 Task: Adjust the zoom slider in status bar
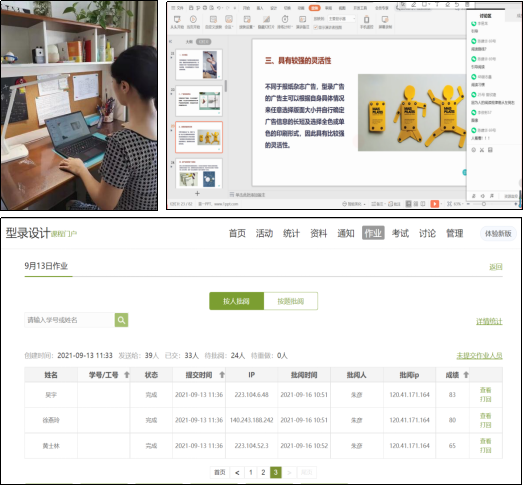click(484, 204)
